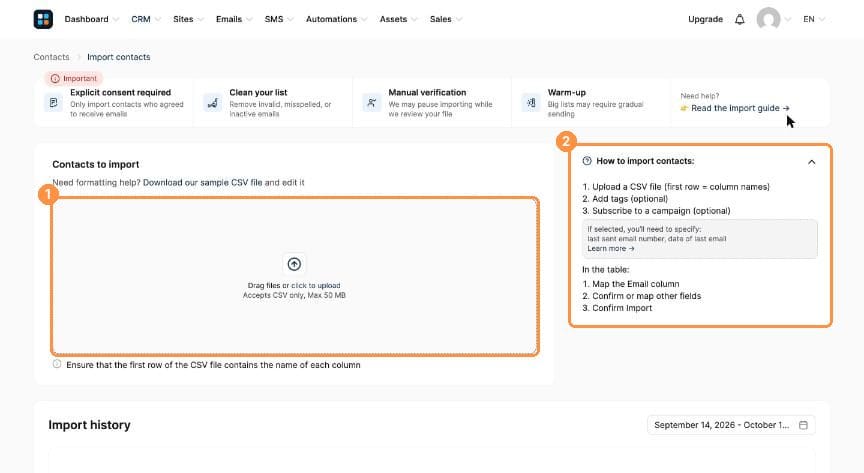The image size is (864, 473).
Task: Click the help question-mark icon
Action: 587,161
